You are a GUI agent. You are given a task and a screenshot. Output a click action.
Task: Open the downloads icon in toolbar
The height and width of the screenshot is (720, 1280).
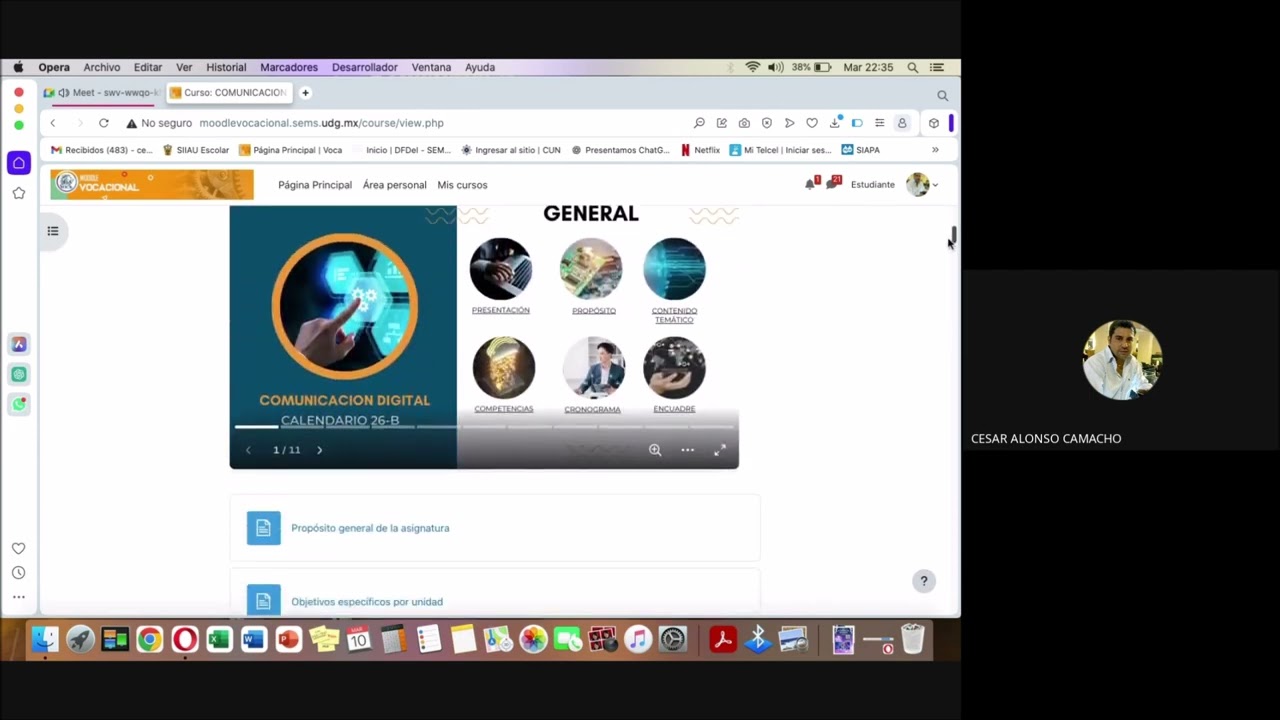click(835, 123)
